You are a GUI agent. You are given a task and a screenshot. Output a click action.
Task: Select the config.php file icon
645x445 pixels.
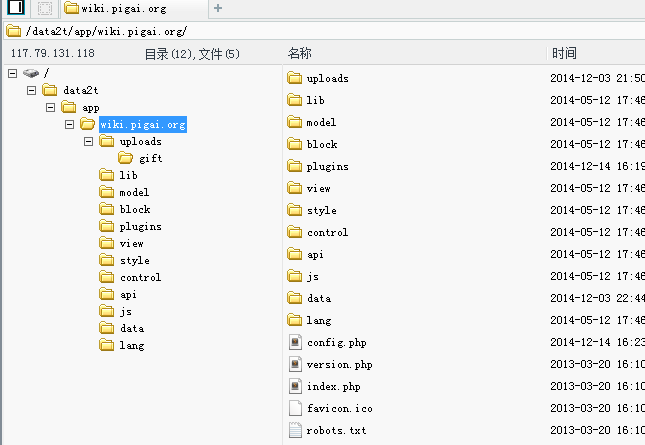coord(295,342)
